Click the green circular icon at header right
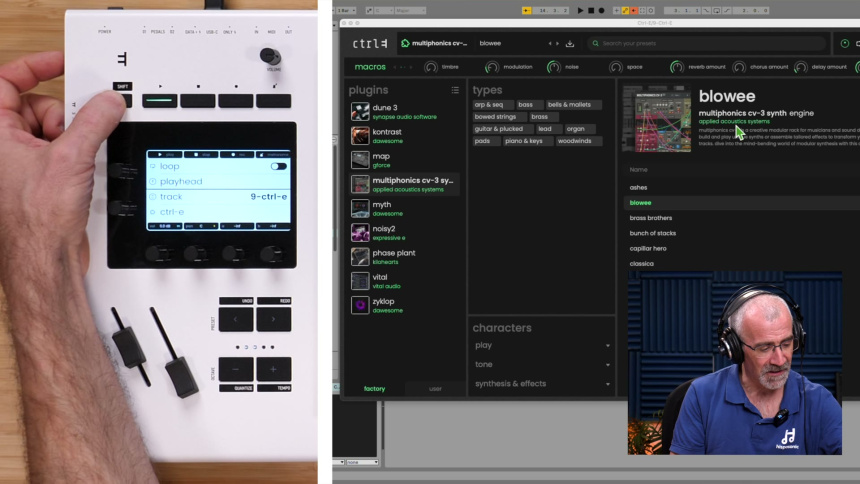The image size is (860, 484). pos(845,43)
